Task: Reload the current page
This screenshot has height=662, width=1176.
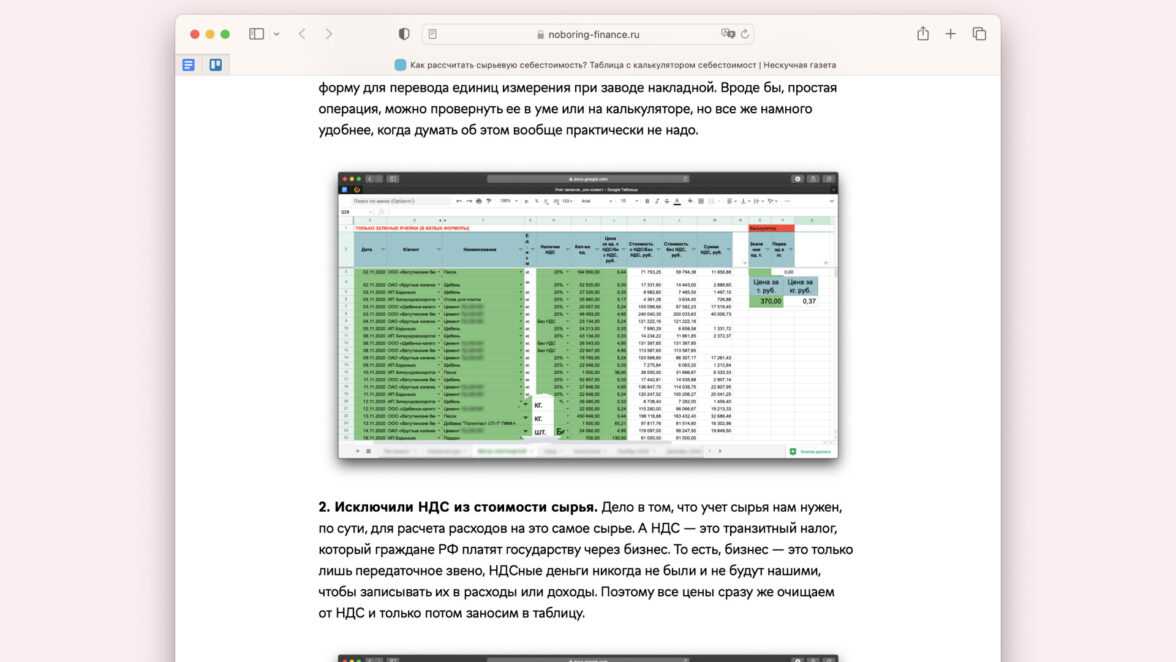Action: click(745, 34)
